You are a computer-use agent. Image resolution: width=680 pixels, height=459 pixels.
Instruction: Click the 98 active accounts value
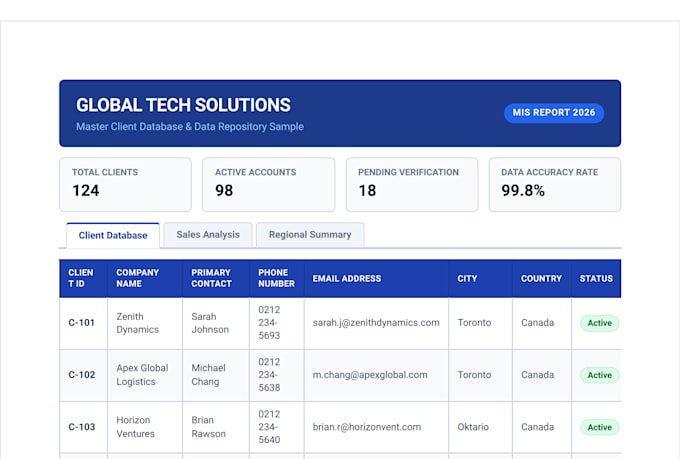[224, 190]
